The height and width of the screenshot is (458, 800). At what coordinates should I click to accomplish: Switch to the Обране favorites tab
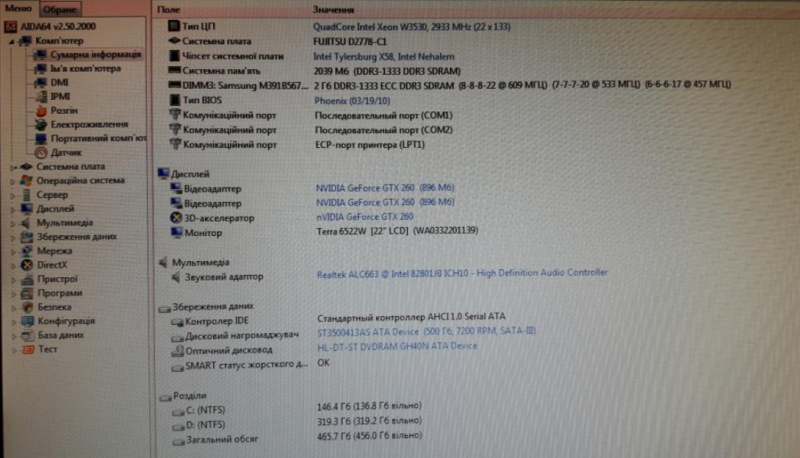tap(60, 9)
